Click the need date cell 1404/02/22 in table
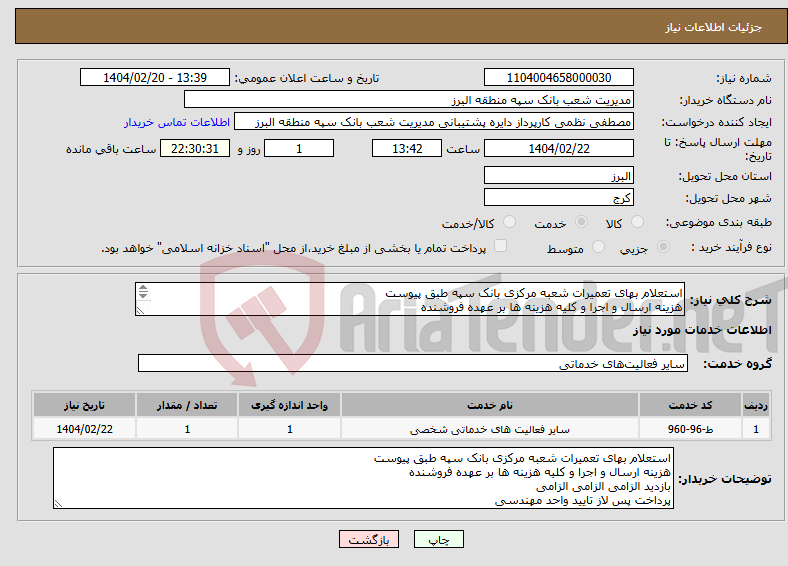 (84, 429)
